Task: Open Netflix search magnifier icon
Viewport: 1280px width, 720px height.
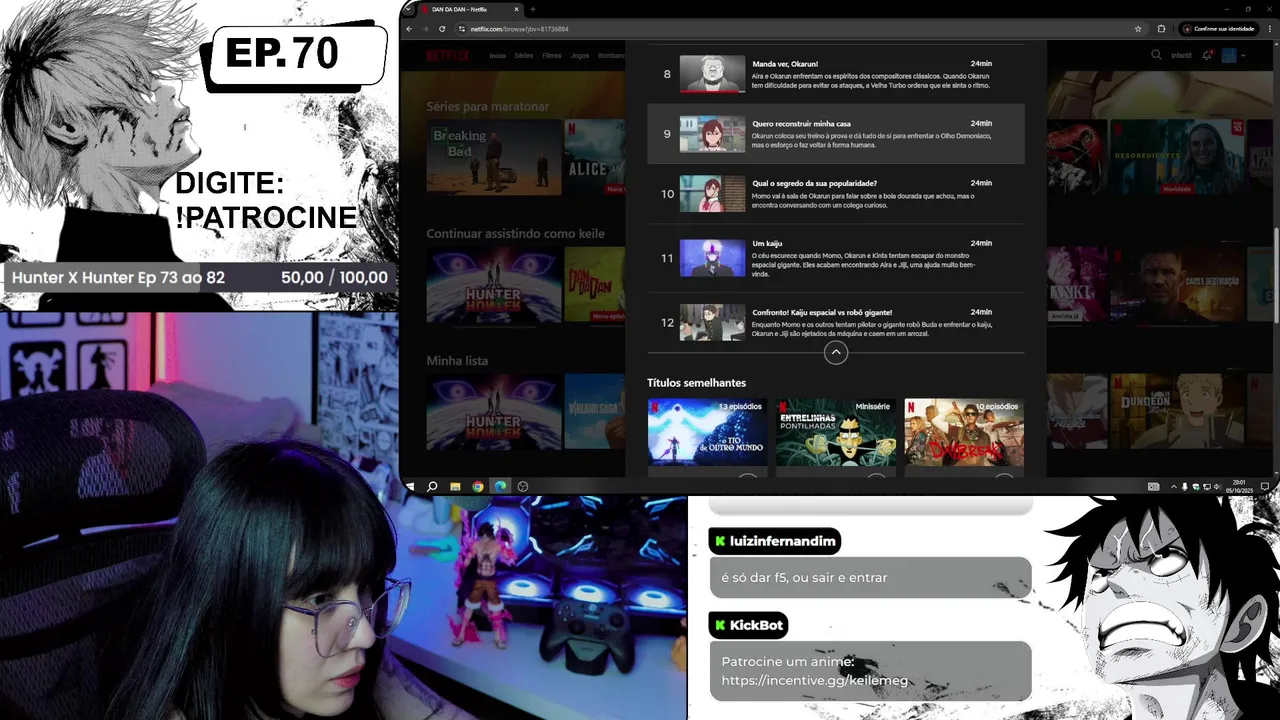Action: (x=1156, y=55)
